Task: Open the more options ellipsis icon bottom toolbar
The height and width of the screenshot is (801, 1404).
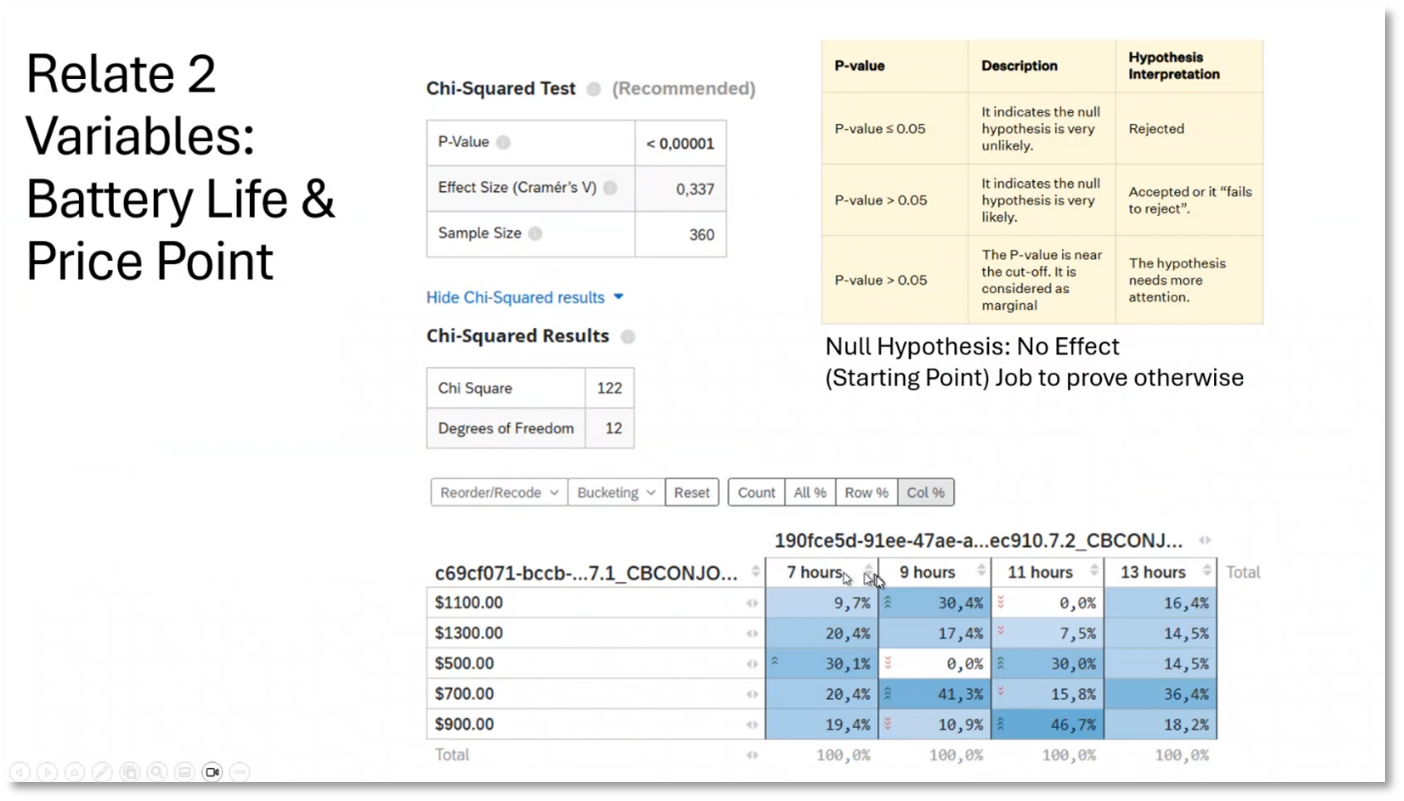Action: (x=239, y=771)
